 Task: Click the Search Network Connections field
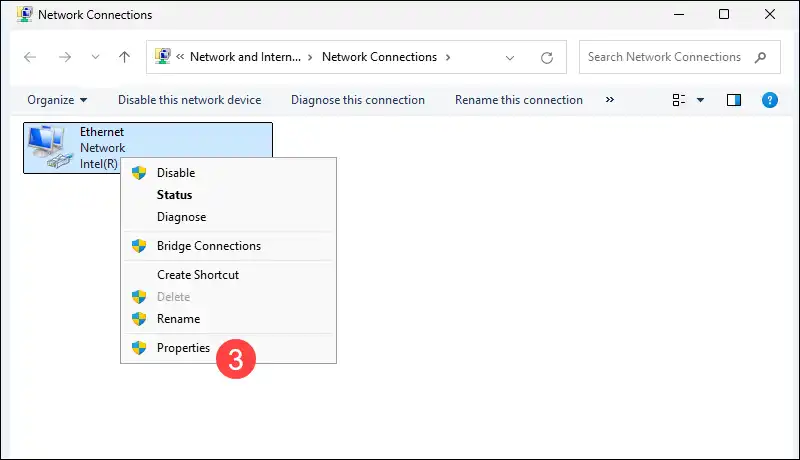[664, 57]
